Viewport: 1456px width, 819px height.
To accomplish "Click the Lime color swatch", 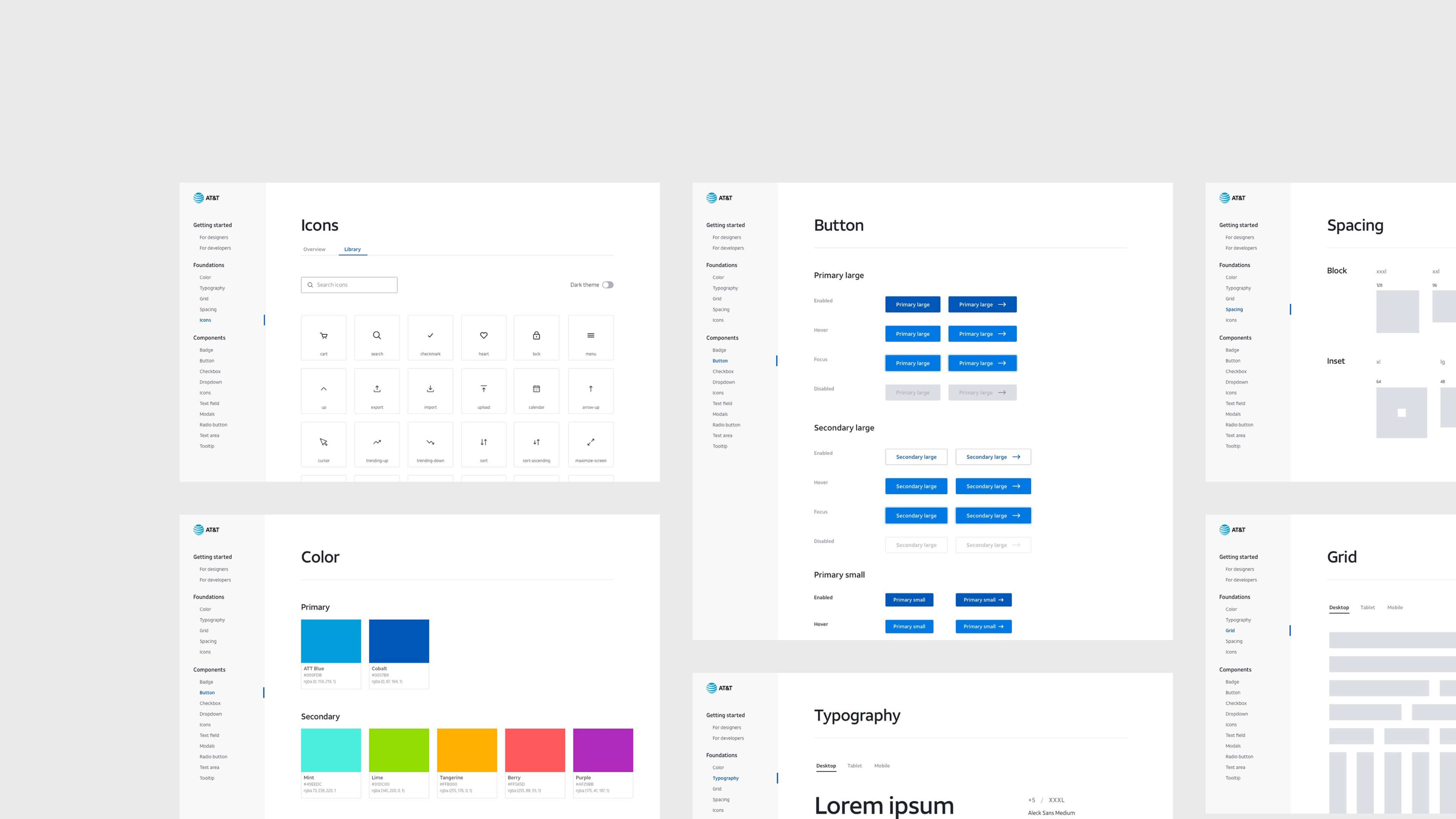I will 399,750.
